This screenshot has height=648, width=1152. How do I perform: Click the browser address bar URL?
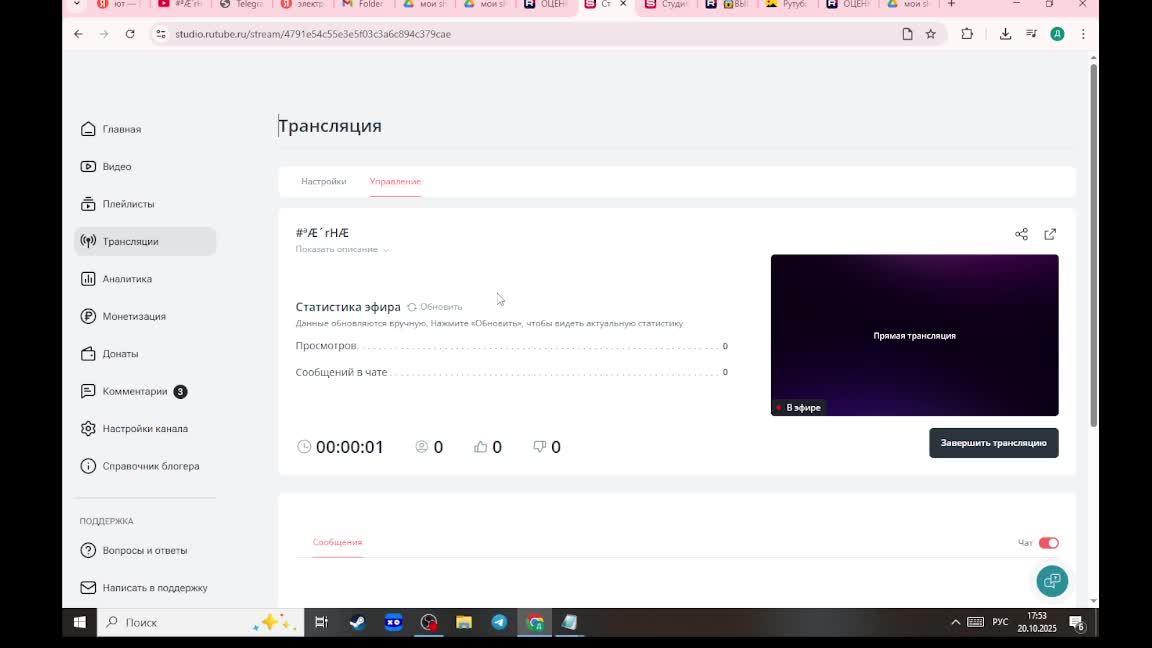click(x=313, y=34)
